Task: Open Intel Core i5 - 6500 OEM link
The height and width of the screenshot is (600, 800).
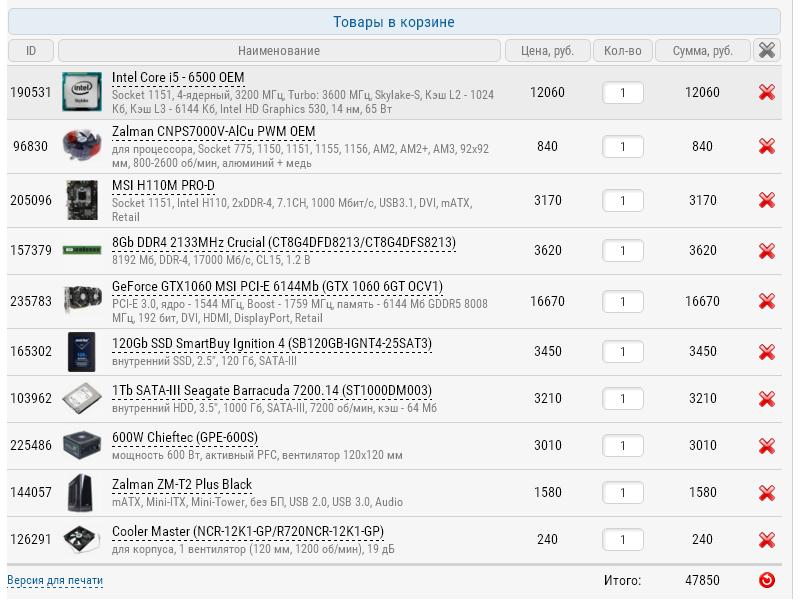Action: (178, 78)
